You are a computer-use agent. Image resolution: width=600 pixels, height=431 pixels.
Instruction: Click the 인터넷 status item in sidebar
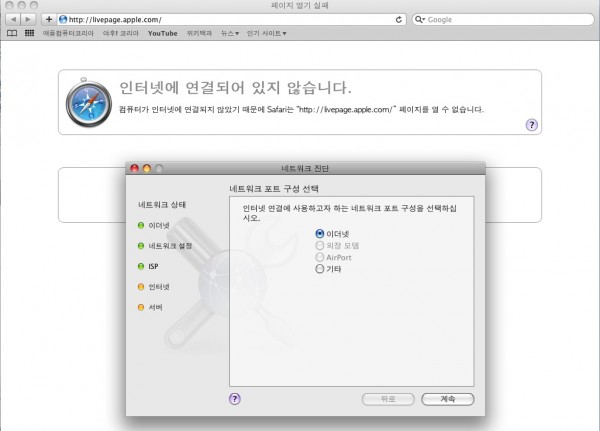click(158, 286)
